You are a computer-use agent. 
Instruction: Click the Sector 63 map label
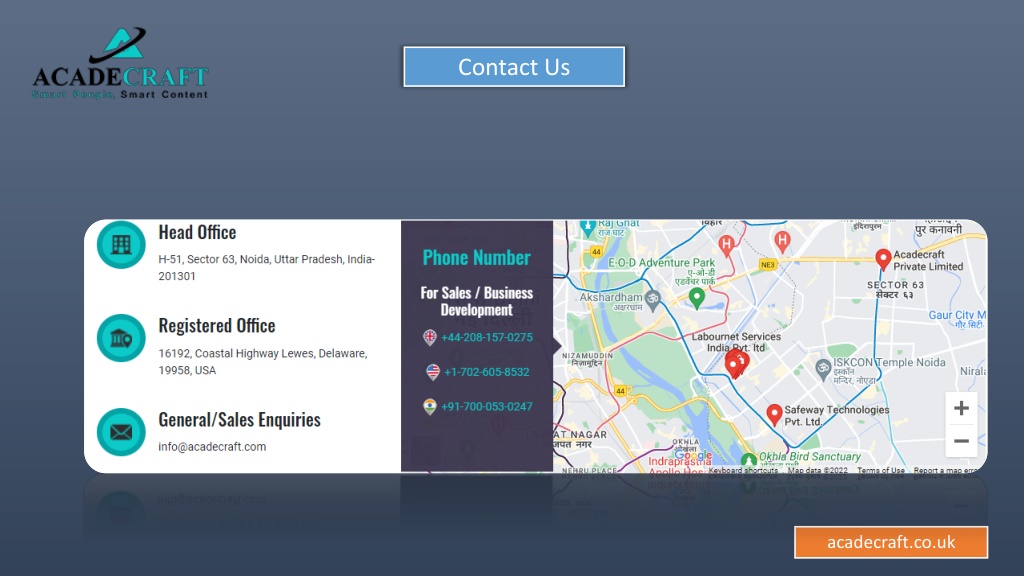895,289
